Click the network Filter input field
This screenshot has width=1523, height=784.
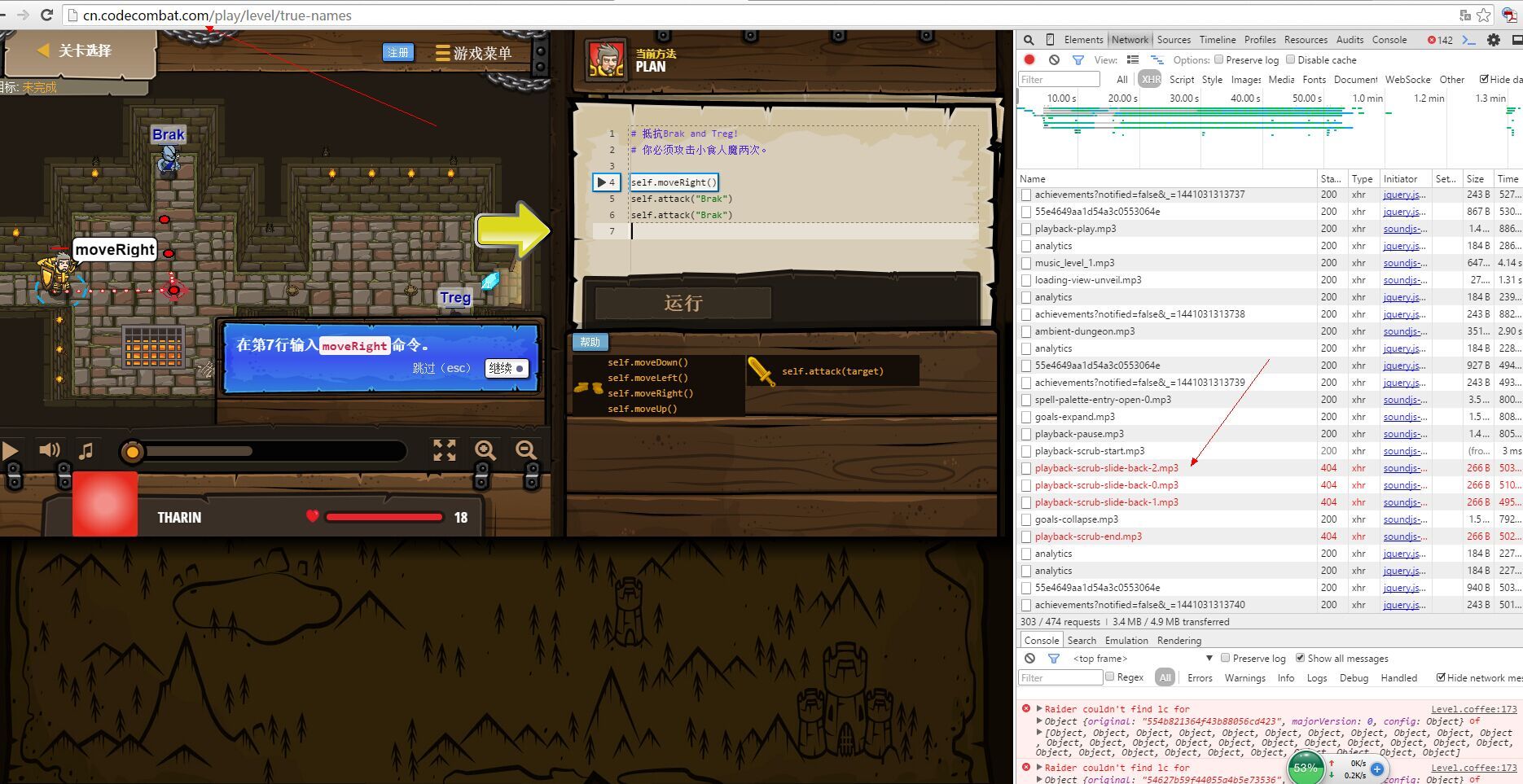pos(1059,79)
